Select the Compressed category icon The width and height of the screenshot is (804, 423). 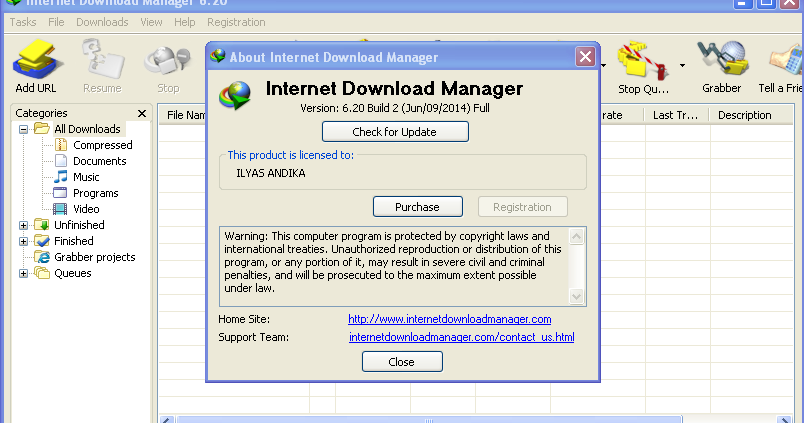tap(61, 145)
